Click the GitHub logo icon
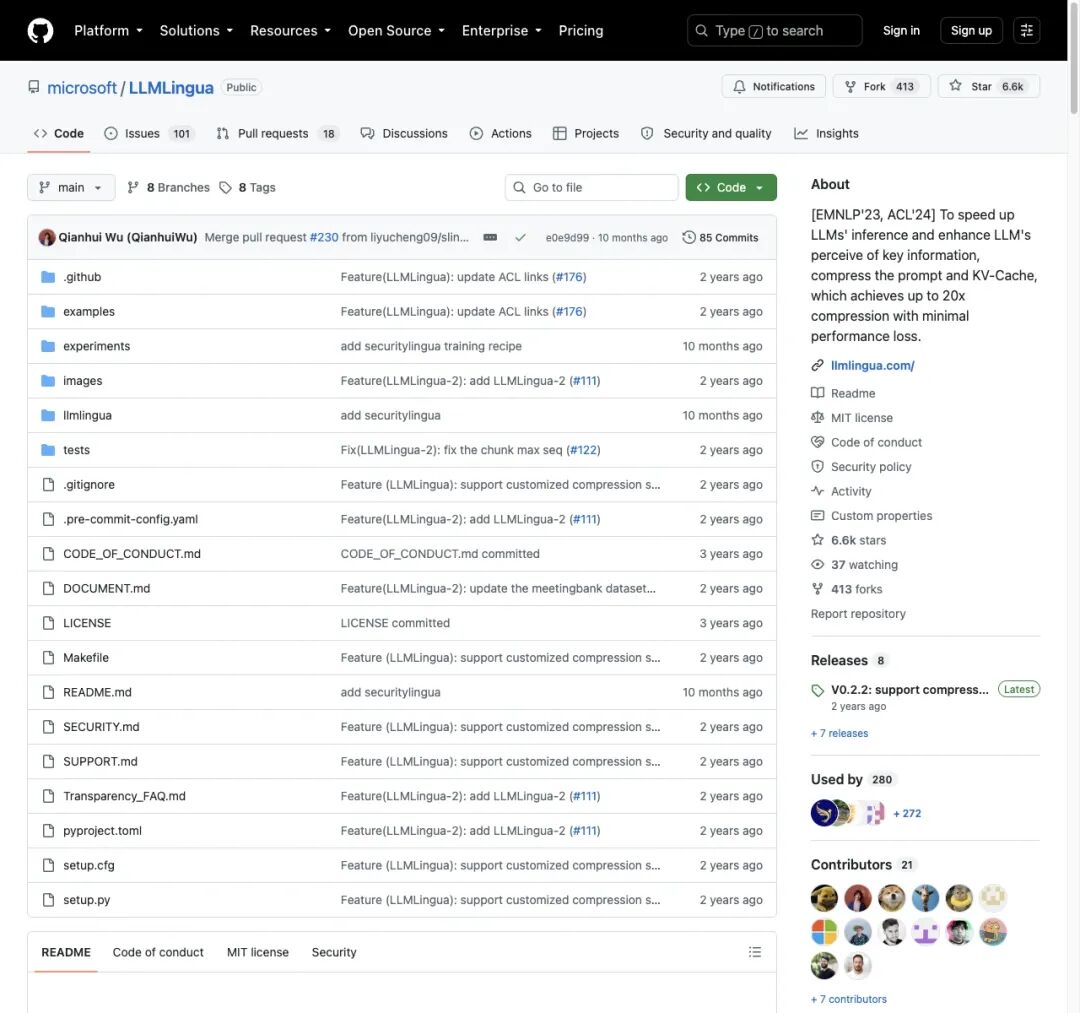 point(40,30)
